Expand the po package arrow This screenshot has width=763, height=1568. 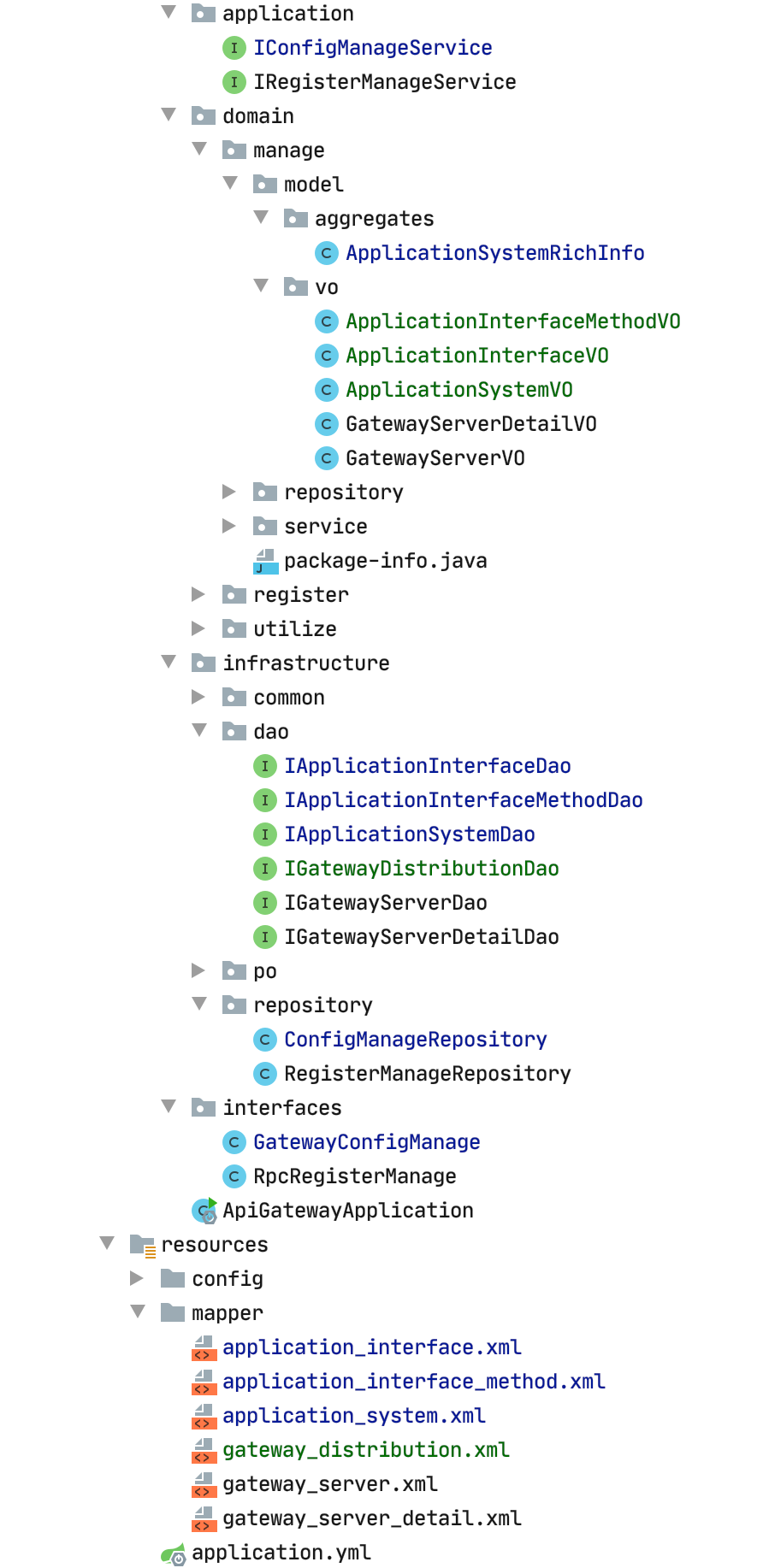click(198, 970)
